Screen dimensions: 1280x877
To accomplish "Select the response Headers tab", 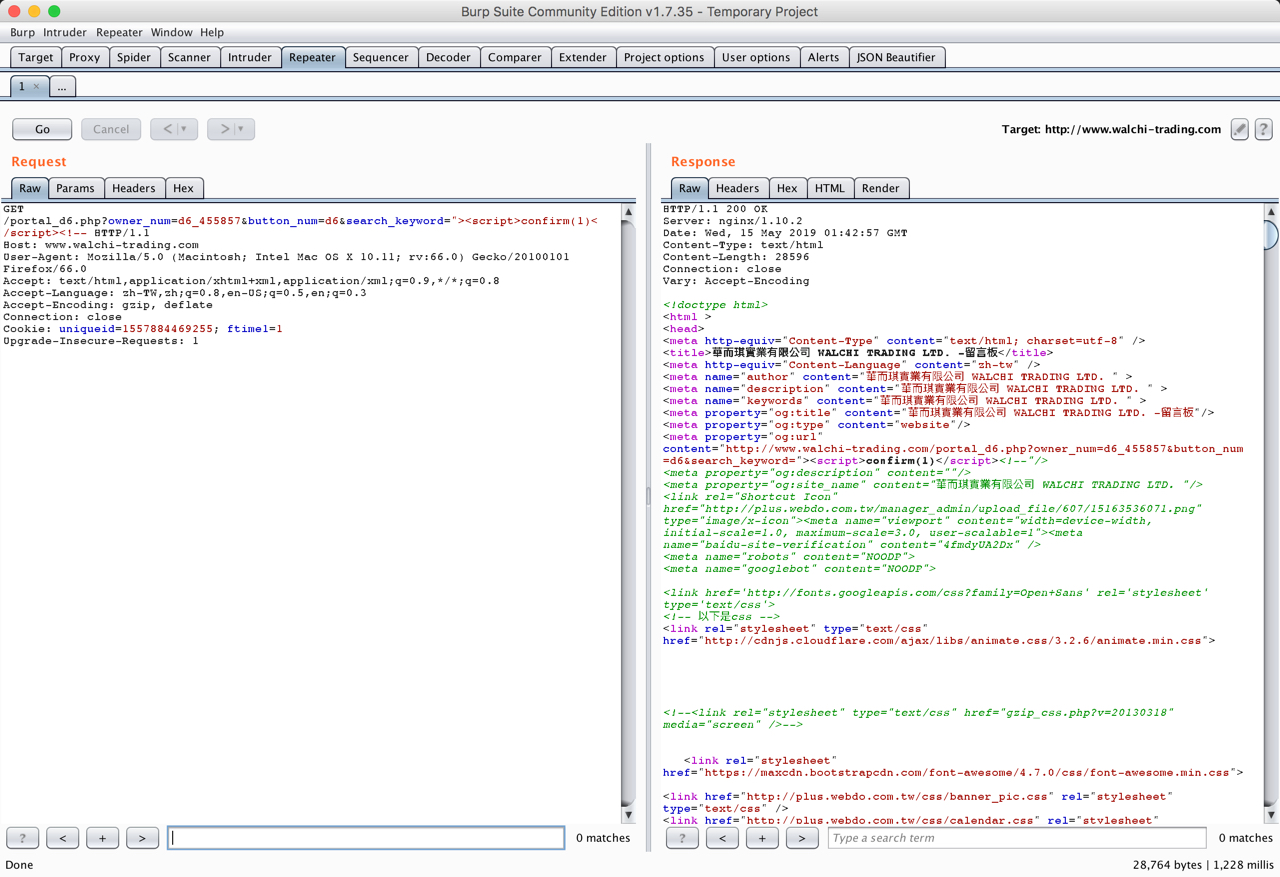I will coord(737,188).
